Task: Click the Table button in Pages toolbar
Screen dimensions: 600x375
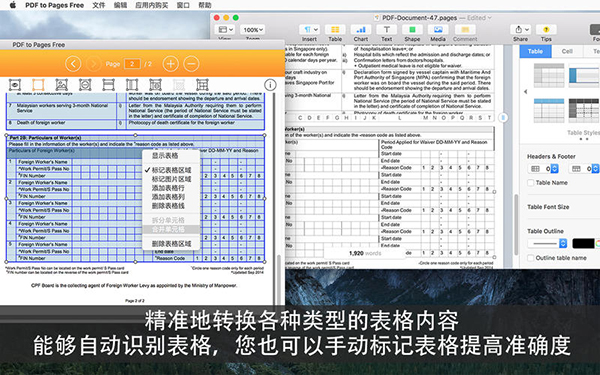Action: click(x=335, y=30)
